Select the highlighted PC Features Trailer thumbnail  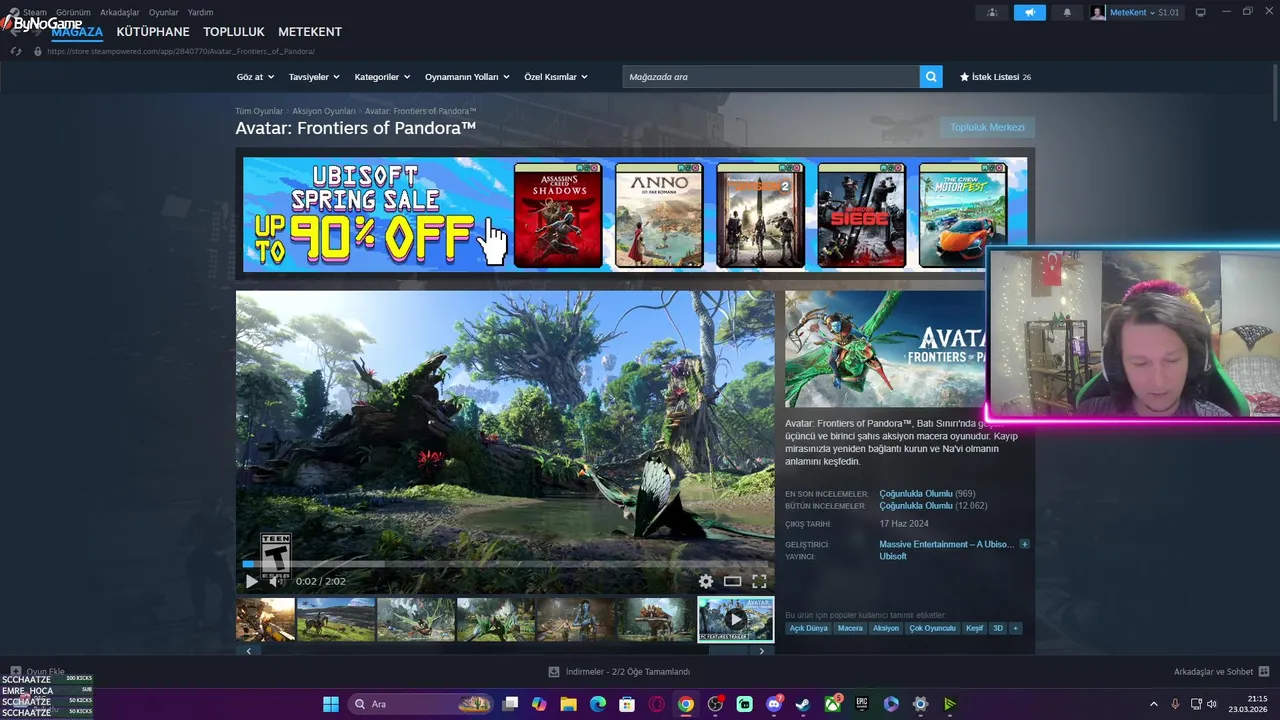[x=735, y=619]
